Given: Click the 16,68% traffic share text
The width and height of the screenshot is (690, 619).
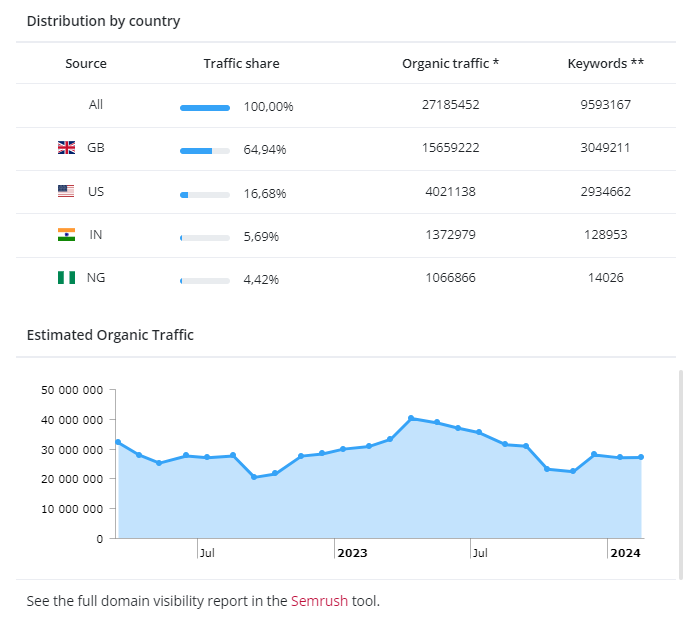Looking at the screenshot, I should click(x=264, y=194).
